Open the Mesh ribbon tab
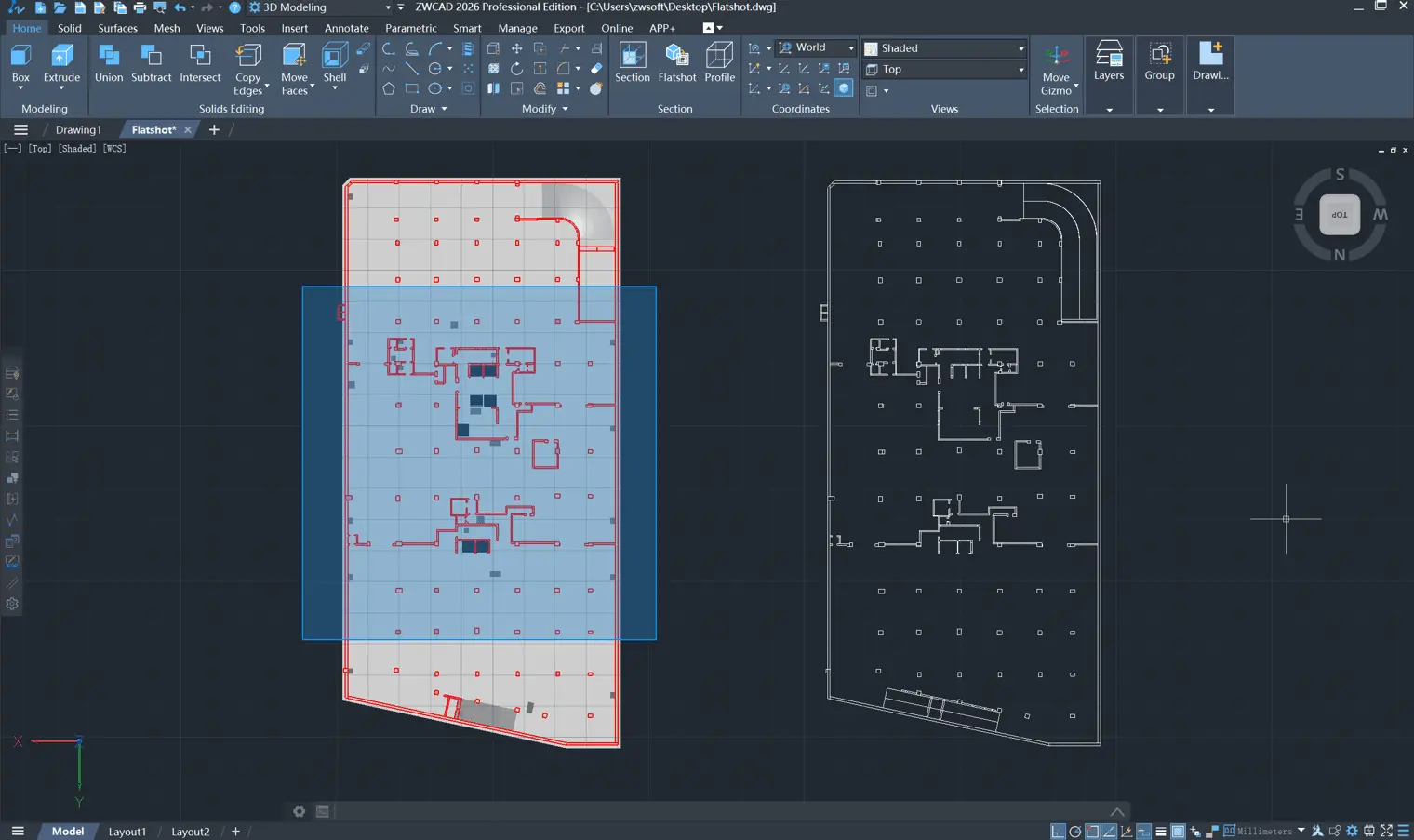The height and width of the screenshot is (840, 1414). (x=167, y=28)
